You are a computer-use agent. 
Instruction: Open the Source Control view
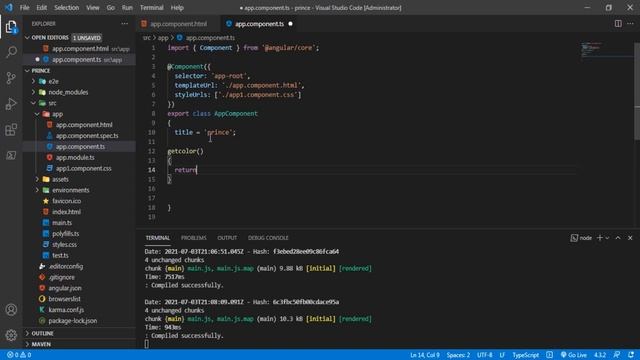(11, 78)
